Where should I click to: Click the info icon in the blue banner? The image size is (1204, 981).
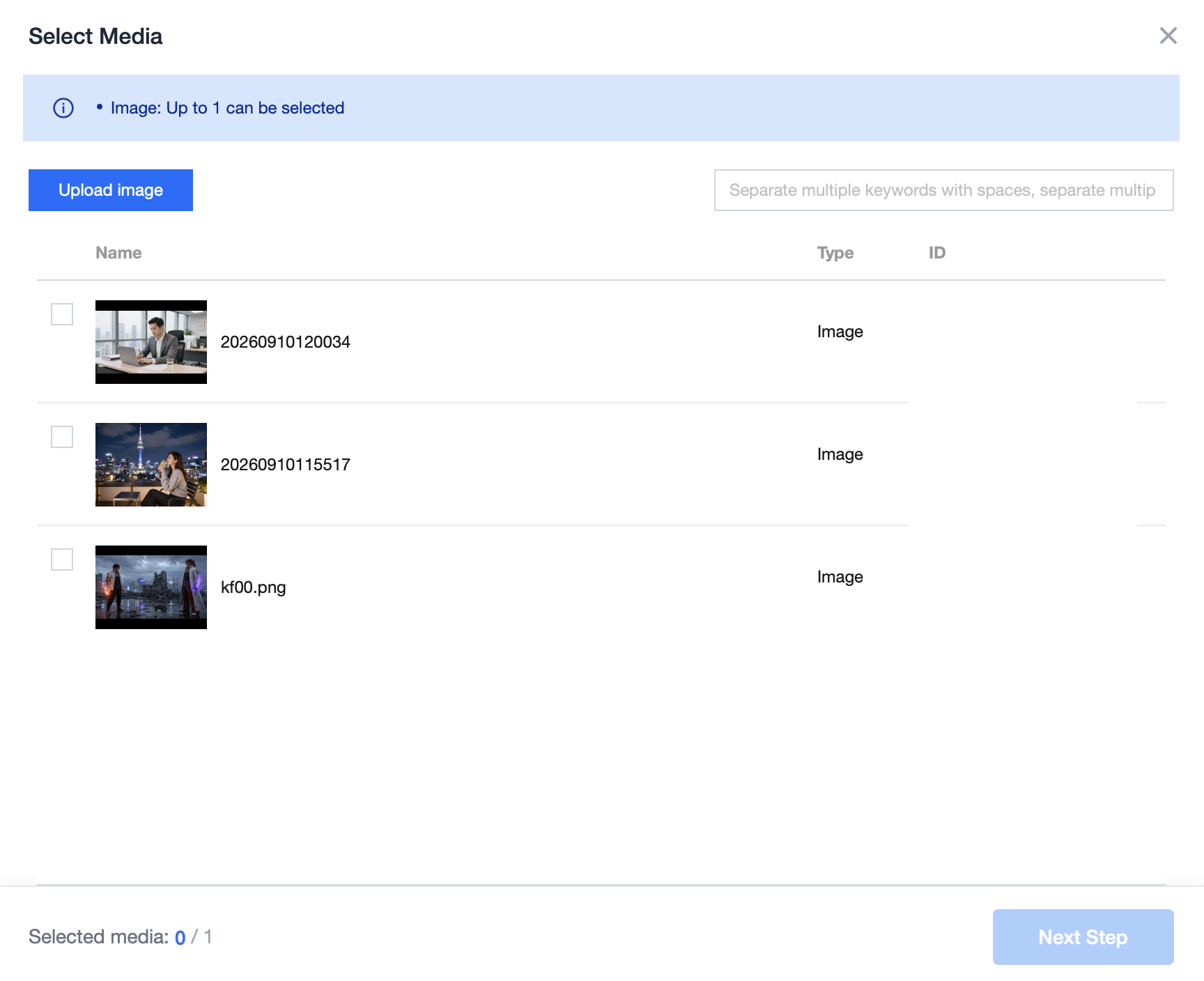(63, 108)
